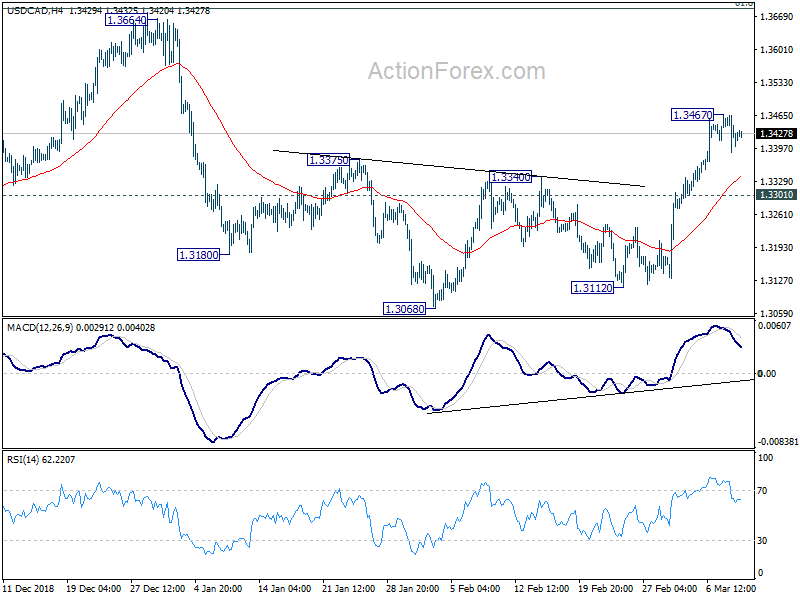Click the 1.33750 price label
The width and height of the screenshot is (800, 600).
pos(329,160)
